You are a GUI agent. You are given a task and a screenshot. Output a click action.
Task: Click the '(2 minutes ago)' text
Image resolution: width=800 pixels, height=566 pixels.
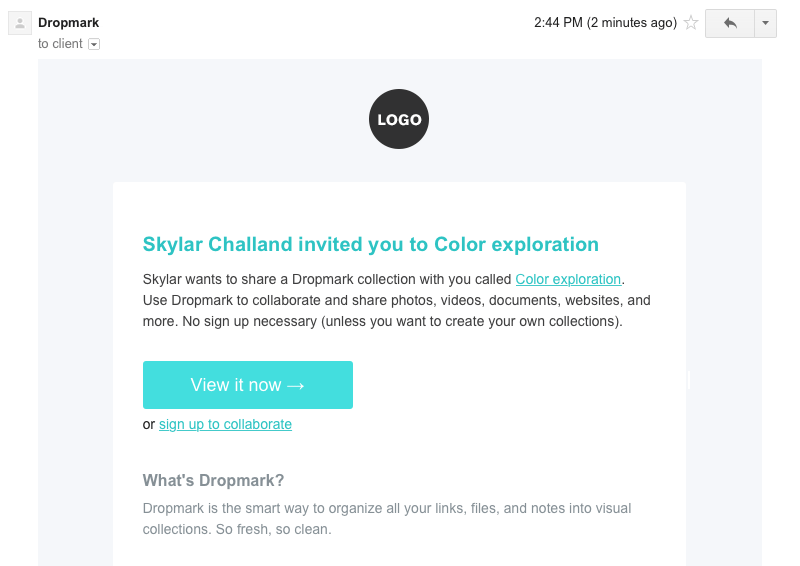pos(632,22)
